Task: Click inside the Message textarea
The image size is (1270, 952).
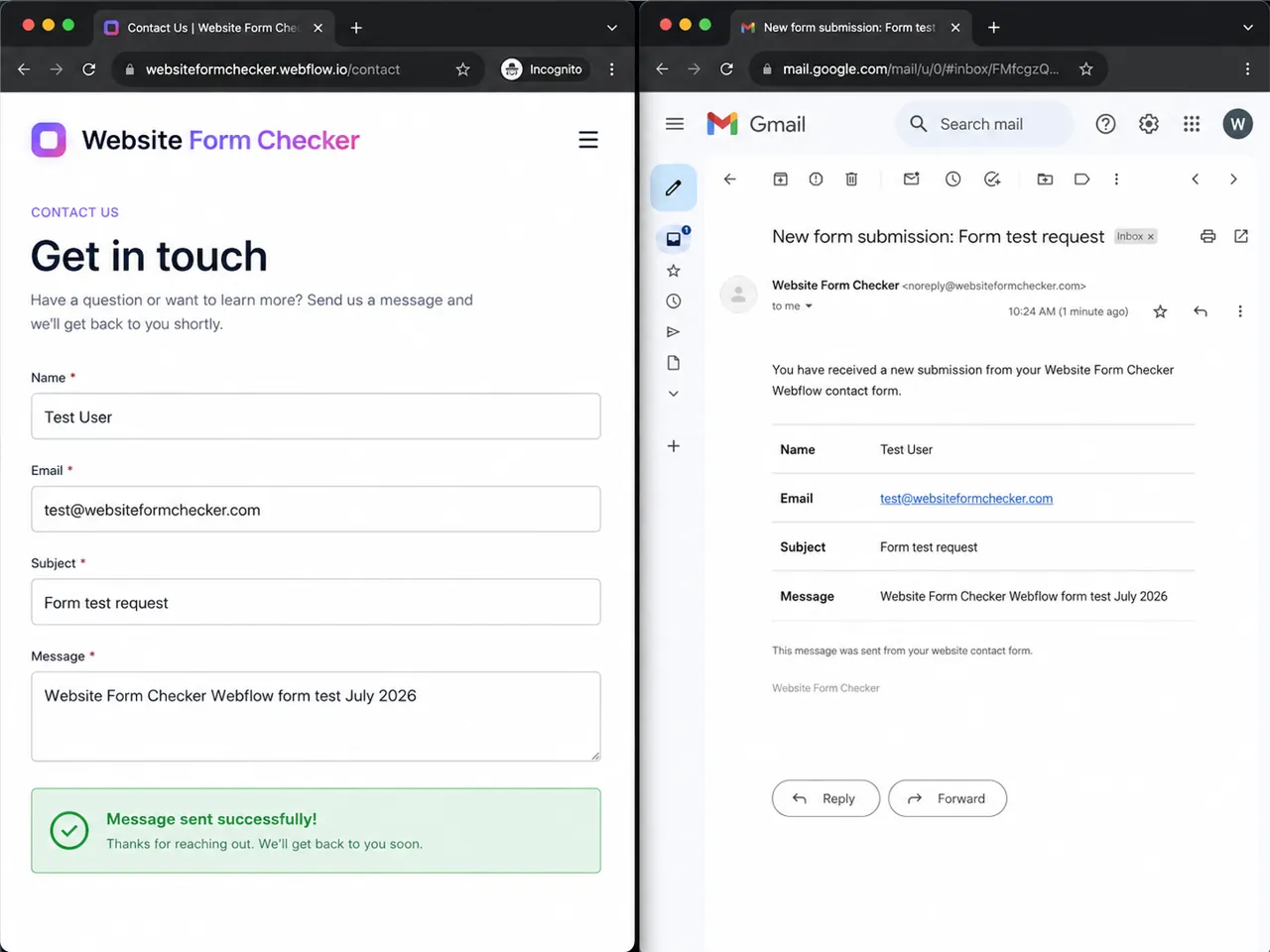Action: click(316, 716)
